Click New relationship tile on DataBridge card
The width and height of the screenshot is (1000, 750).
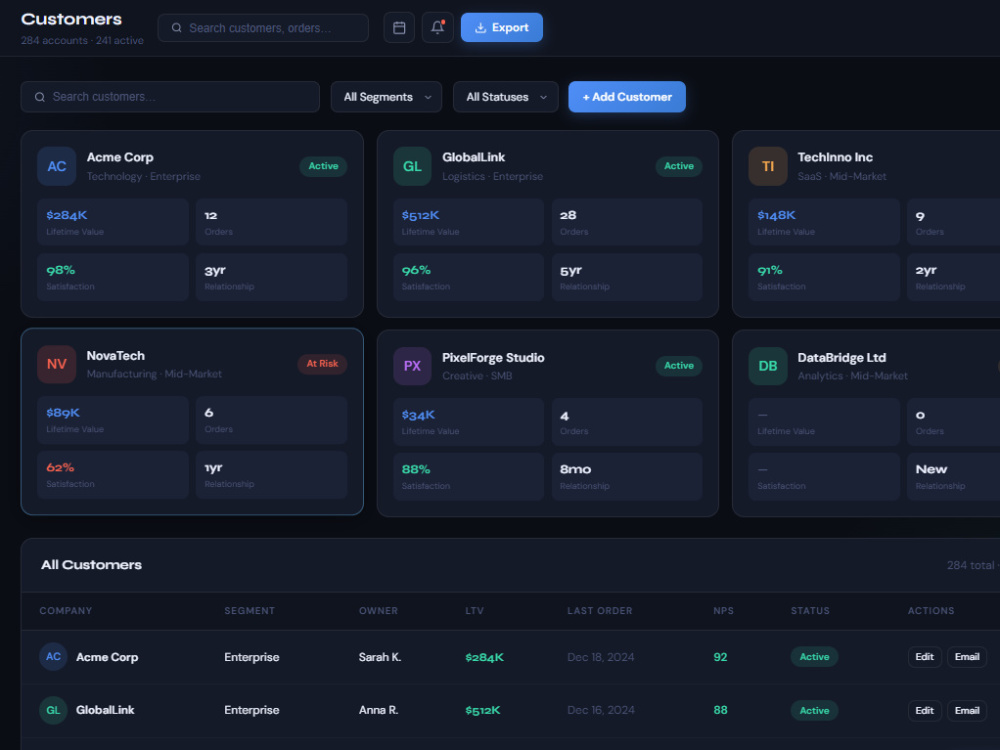953,476
